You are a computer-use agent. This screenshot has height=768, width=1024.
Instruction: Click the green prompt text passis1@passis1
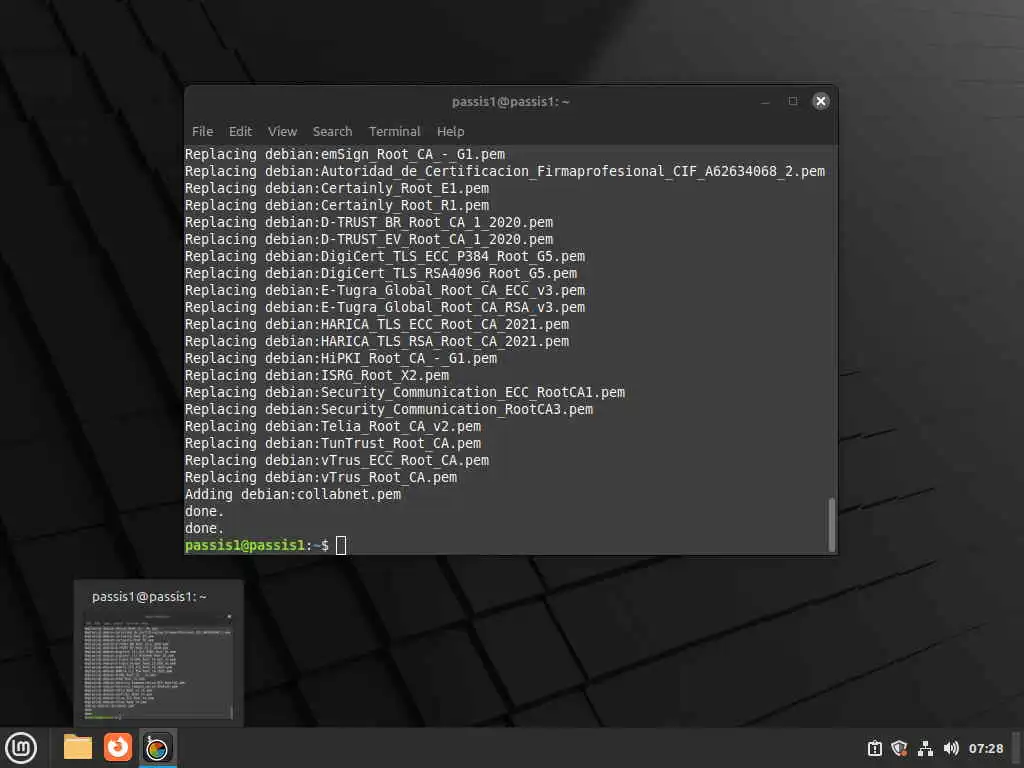click(x=245, y=545)
